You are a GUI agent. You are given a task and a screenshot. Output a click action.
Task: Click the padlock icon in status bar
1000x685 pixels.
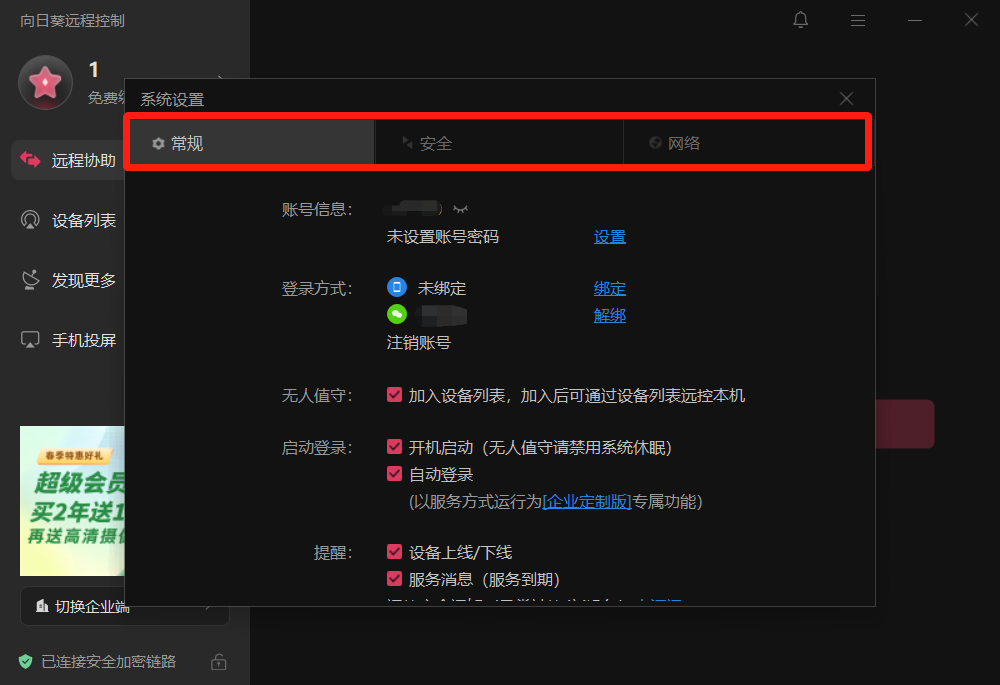(x=219, y=662)
